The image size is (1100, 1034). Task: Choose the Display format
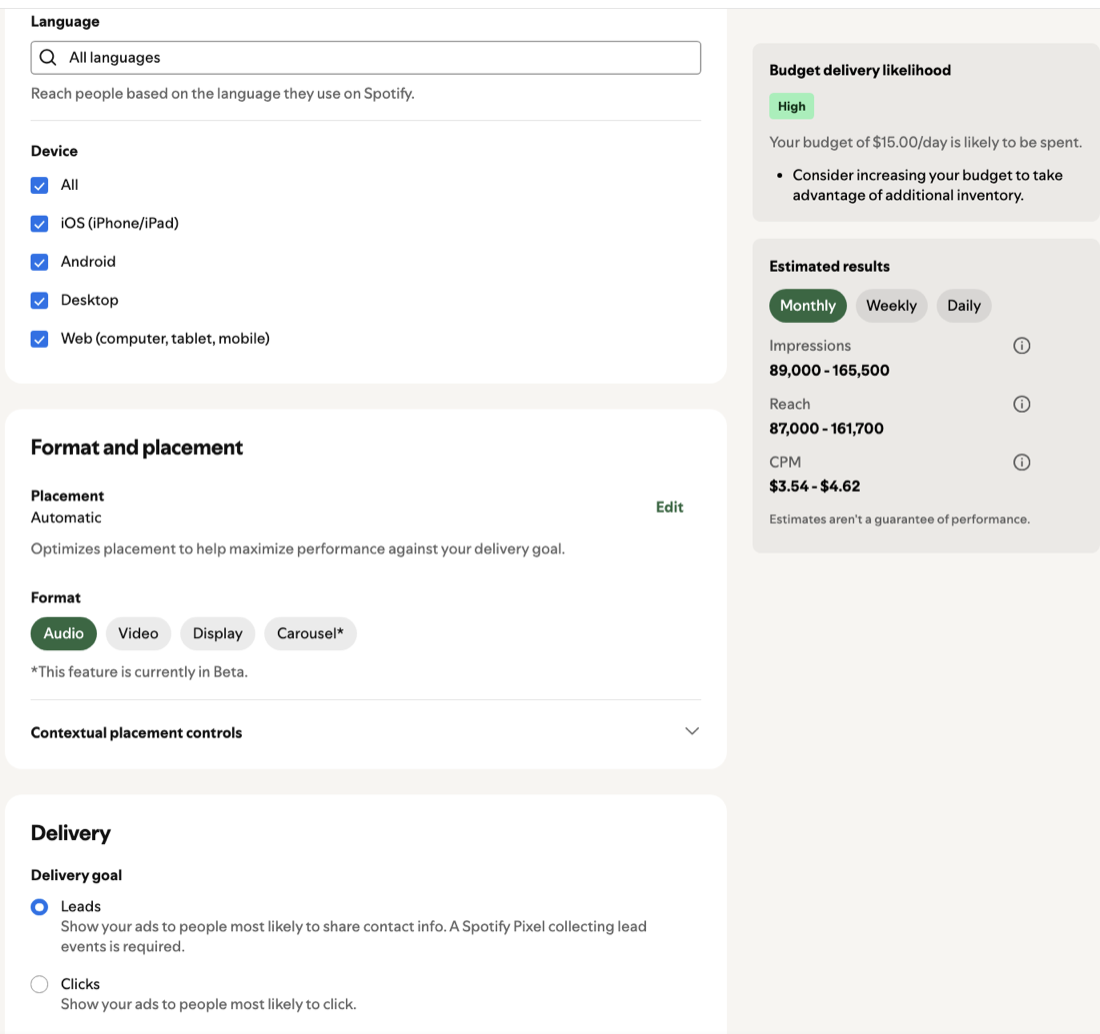pos(217,633)
